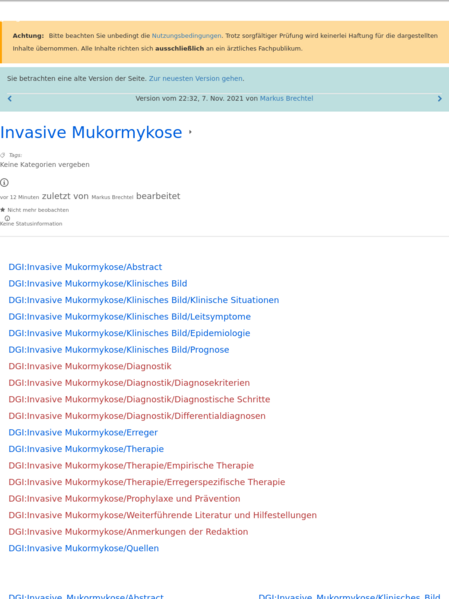449x599 pixels.
Task: Open Markus Brechtel profile link in version bar
Action: 286,98
